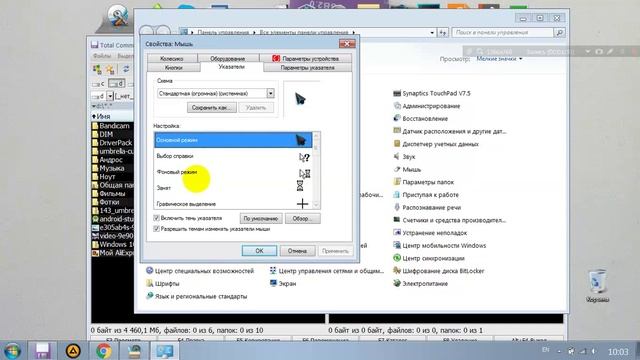This screenshot has width=640, height=360.
Task: Open the Windows Start button
Action: (13, 350)
